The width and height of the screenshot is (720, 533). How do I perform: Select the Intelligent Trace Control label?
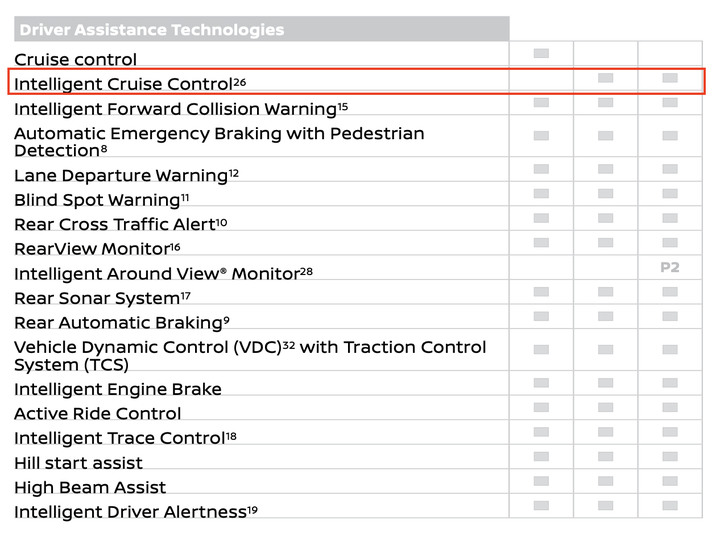click(125, 438)
